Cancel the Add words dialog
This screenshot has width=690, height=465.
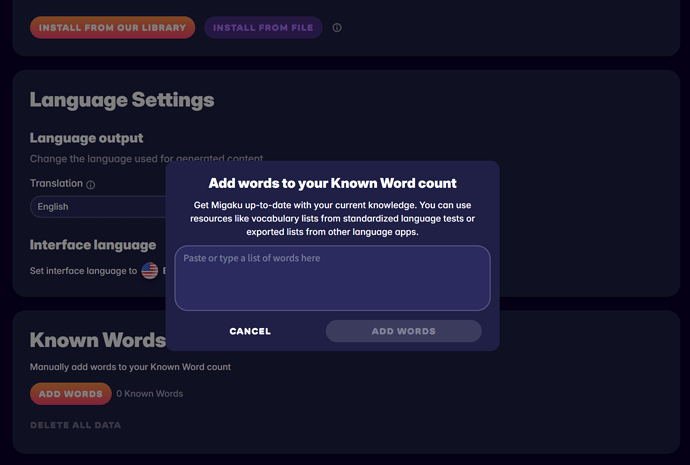point(250,331)
